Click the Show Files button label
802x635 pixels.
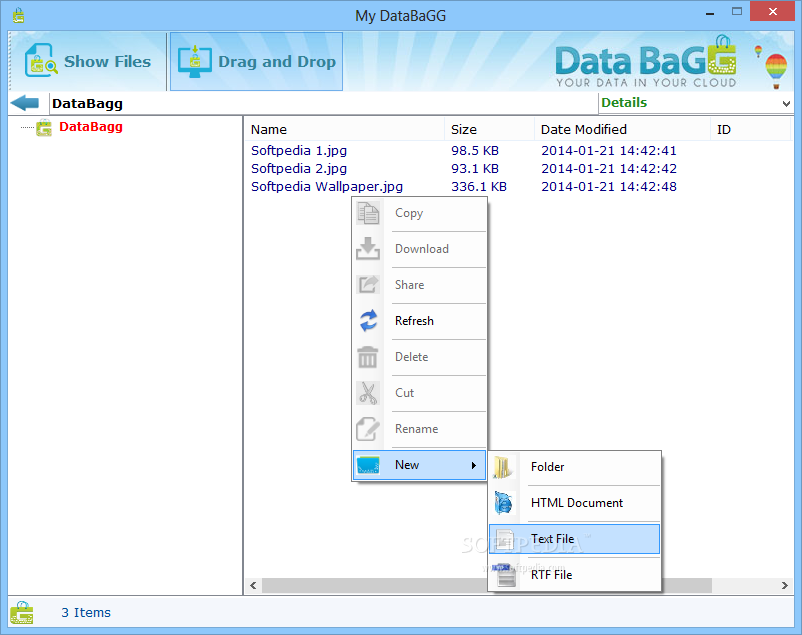[107, 62]
